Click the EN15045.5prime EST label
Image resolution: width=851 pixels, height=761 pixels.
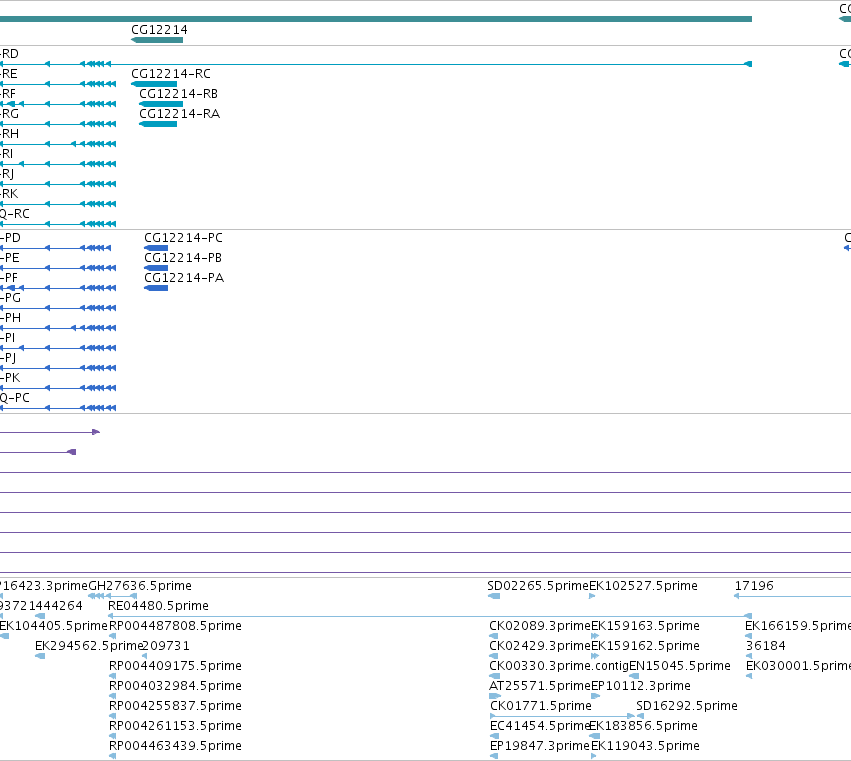pos(680,666)
